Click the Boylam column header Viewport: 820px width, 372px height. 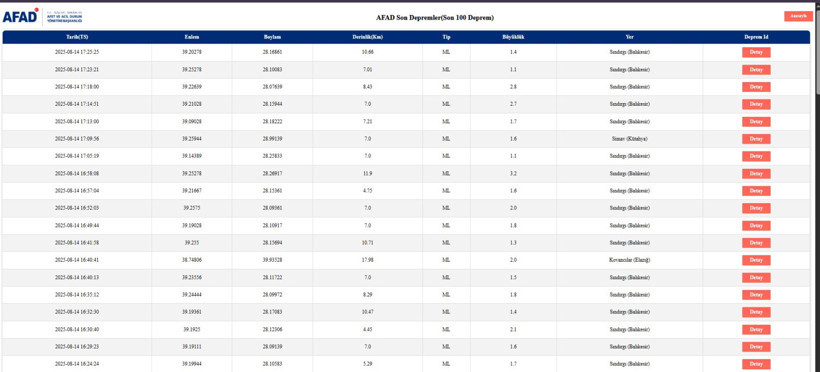tap(272, 37)
